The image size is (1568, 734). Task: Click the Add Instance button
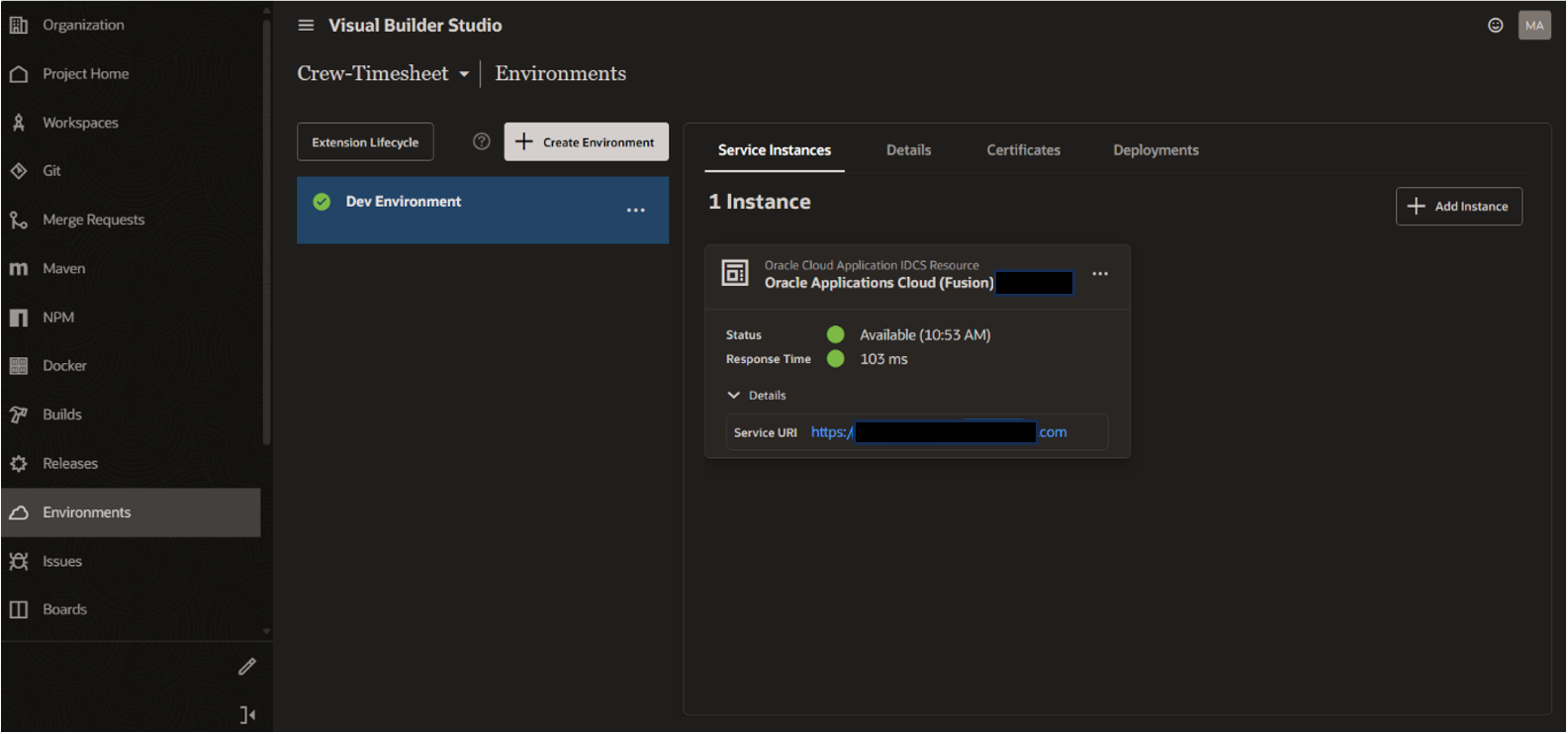(1458, 207)
